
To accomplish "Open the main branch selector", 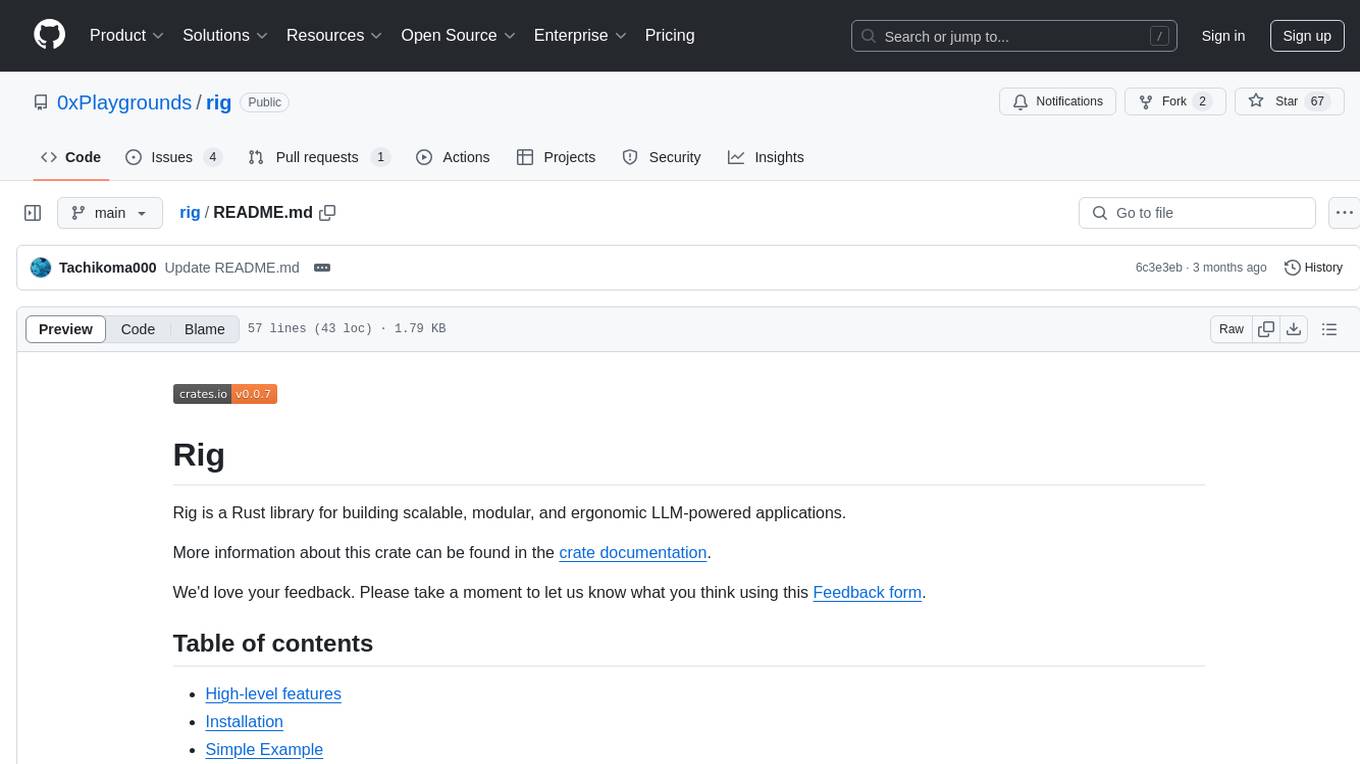I will point(110,213).
